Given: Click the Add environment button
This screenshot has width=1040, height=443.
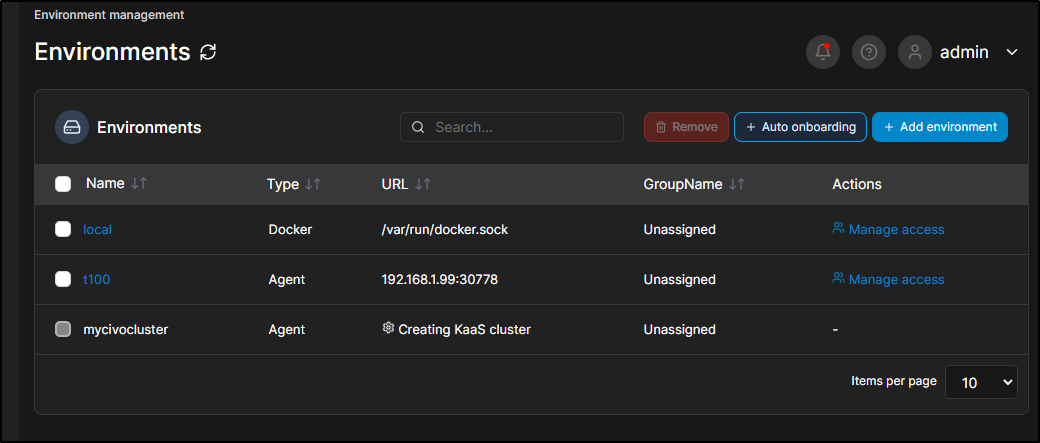Looking at the screenshot, I should pos(940,127).
